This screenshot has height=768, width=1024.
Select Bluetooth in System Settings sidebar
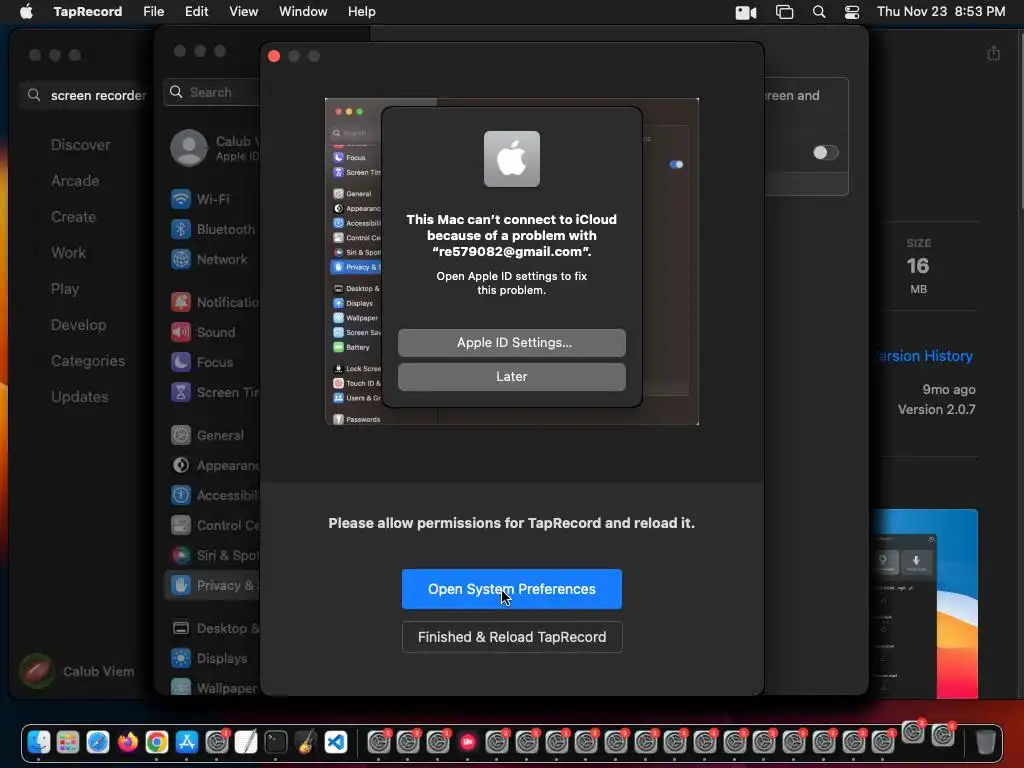pyautogui.click(x=212, y=229)
